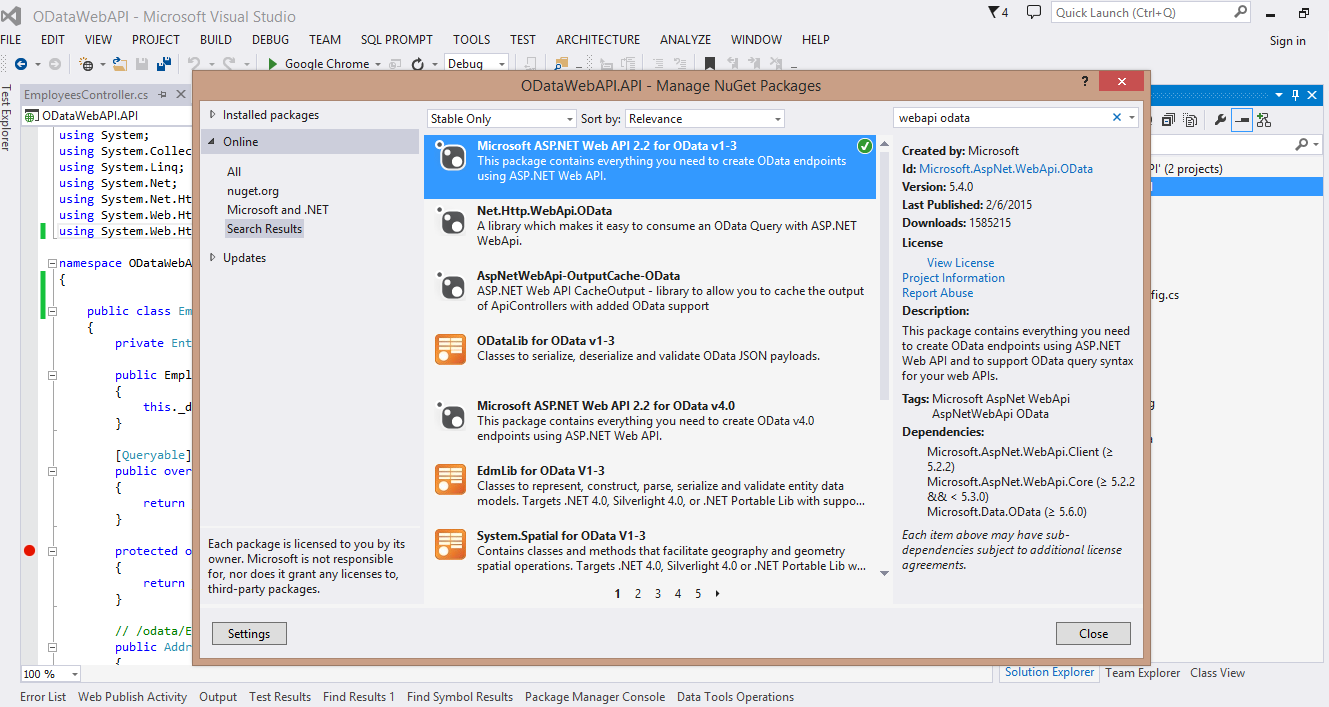Click the NuGet dialog help question mark
The height and width of the screenshot is (707, 1329).
coord(1085,81)
